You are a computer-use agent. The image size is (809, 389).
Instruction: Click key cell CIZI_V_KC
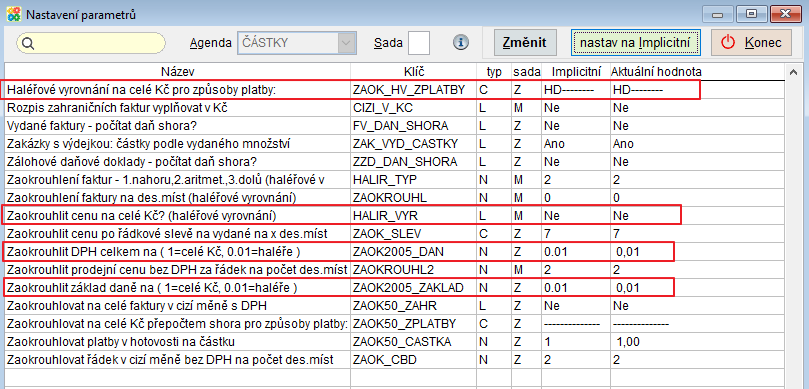click(x=414, y=108)
